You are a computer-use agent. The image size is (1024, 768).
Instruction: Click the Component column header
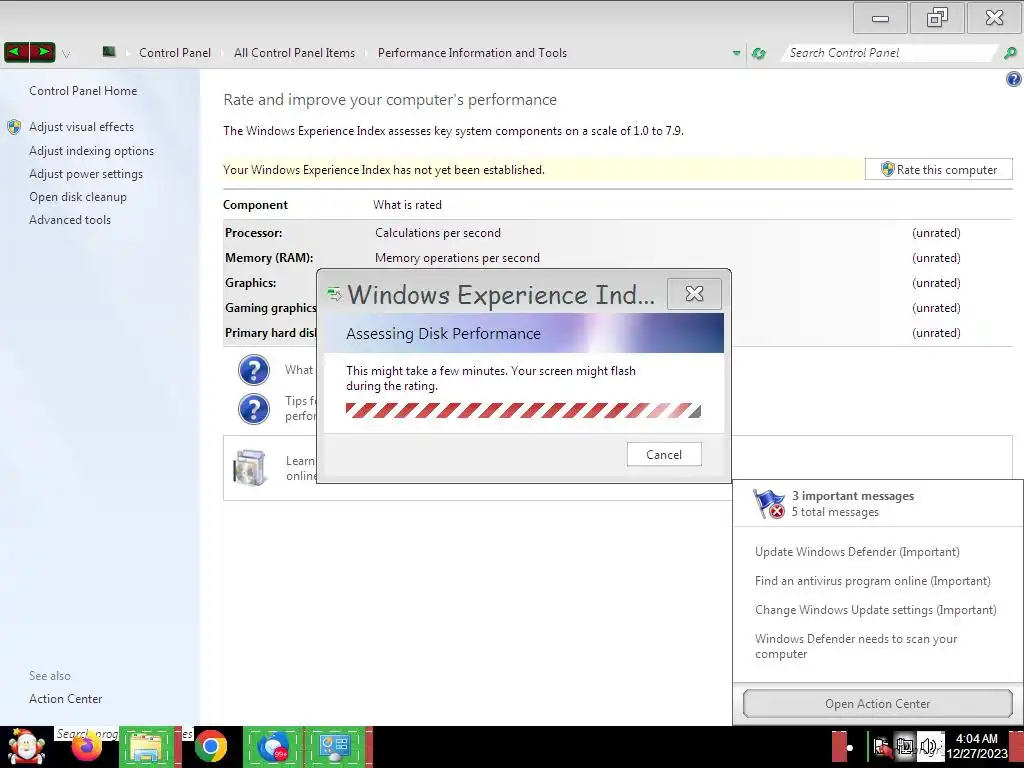(255, 204)
